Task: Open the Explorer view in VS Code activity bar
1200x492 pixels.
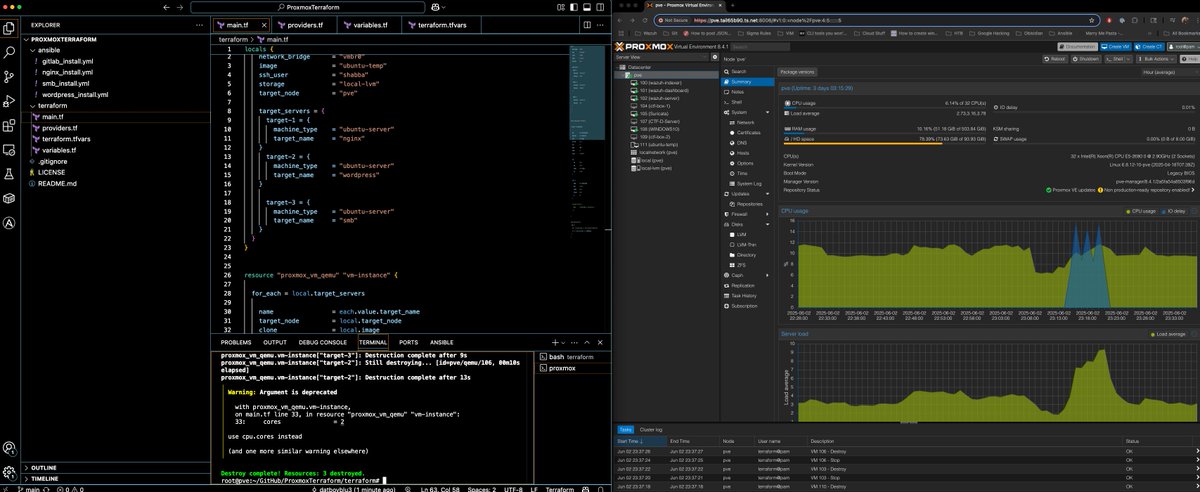Action: [9, 29]
